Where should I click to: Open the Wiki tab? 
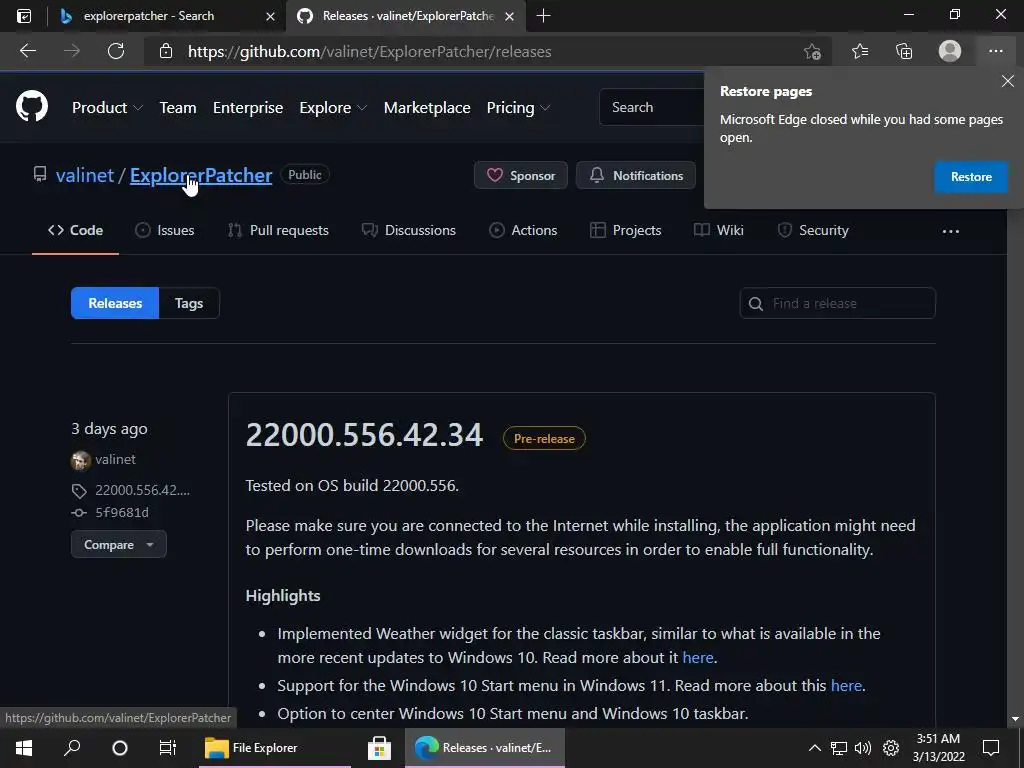718,230
